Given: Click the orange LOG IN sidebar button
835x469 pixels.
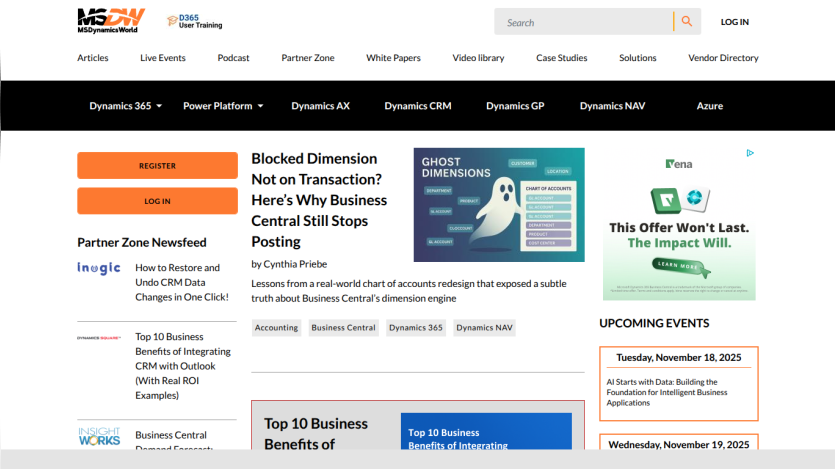Looking at the screenshot, I should click(x=158, y=201).
